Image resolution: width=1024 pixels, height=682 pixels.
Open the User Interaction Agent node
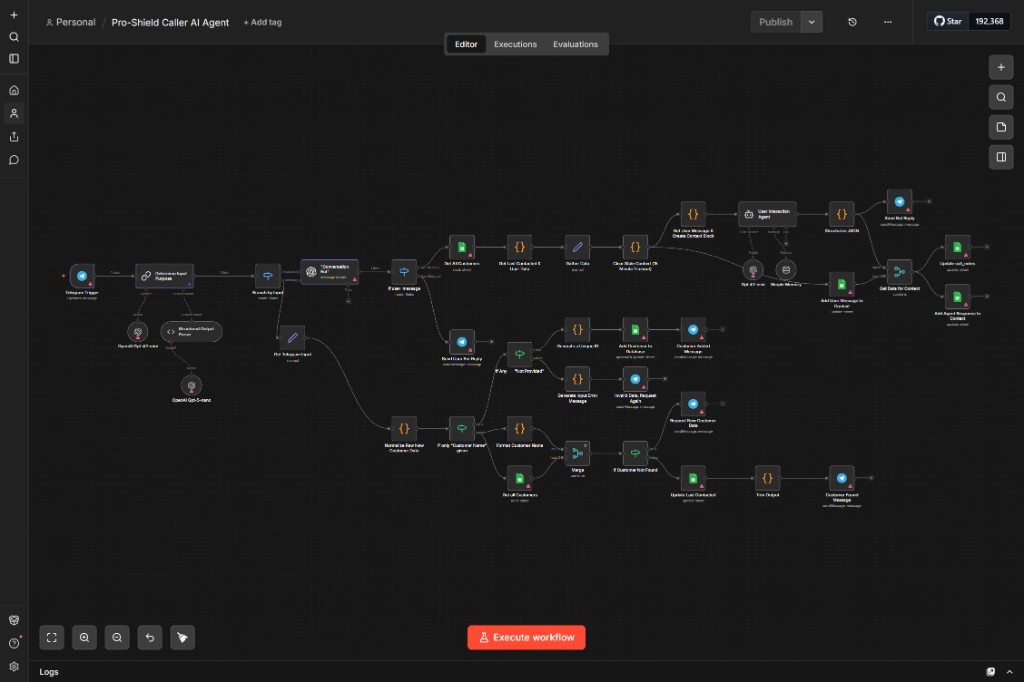(x=767, y=214)
